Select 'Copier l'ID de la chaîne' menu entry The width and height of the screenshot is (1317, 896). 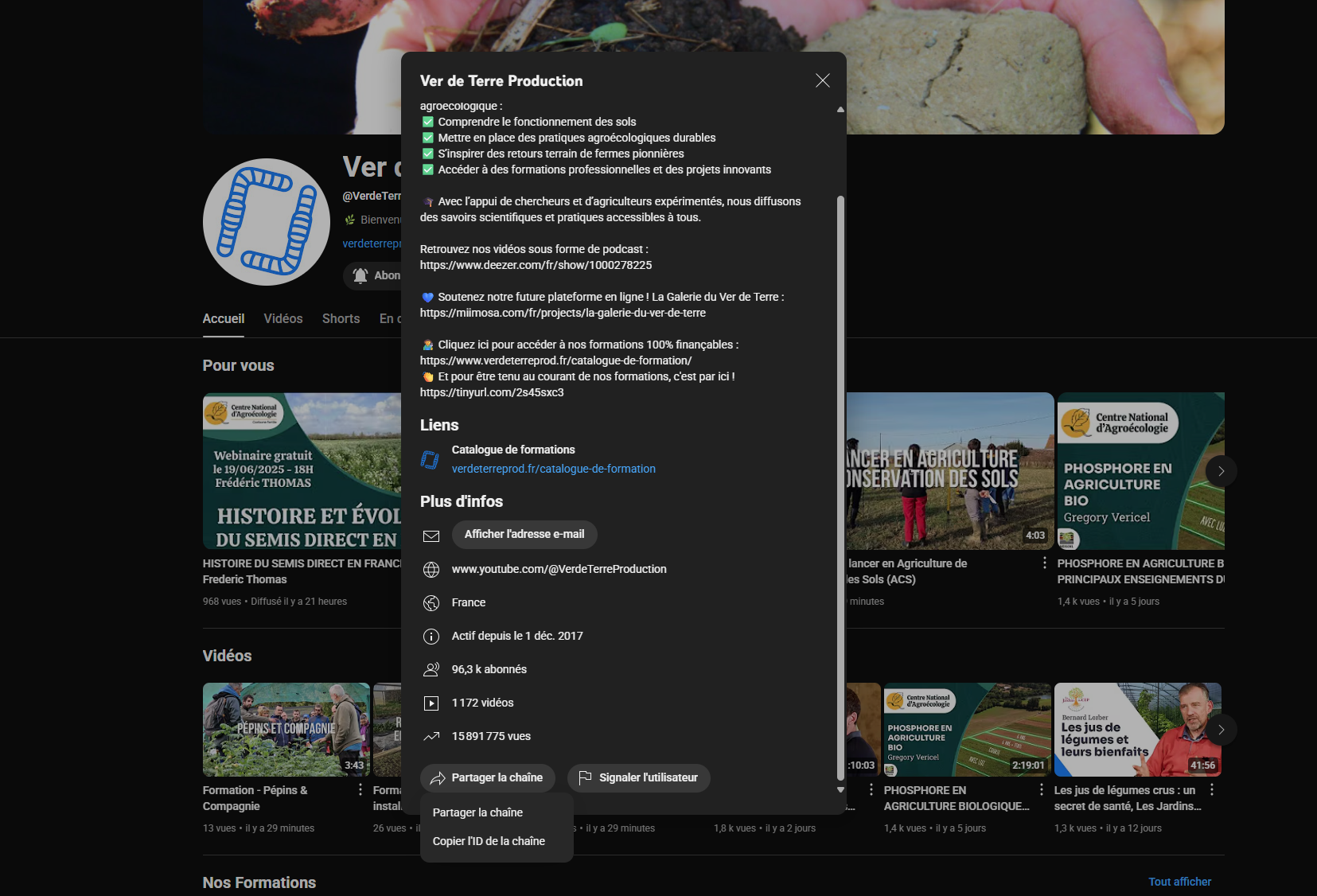[x=489, y=841]
